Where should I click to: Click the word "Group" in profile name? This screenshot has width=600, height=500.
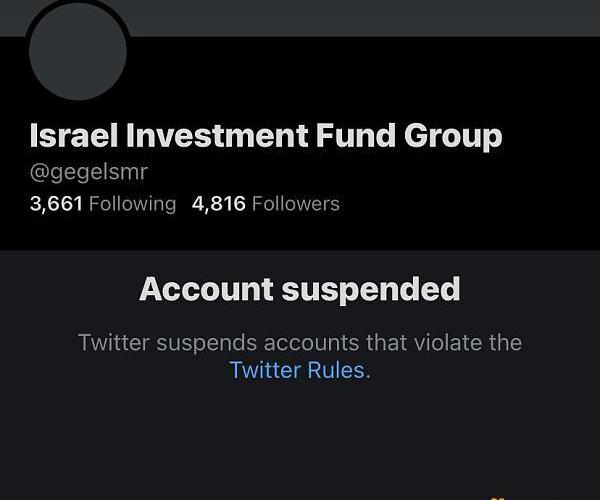click(452, 135)
